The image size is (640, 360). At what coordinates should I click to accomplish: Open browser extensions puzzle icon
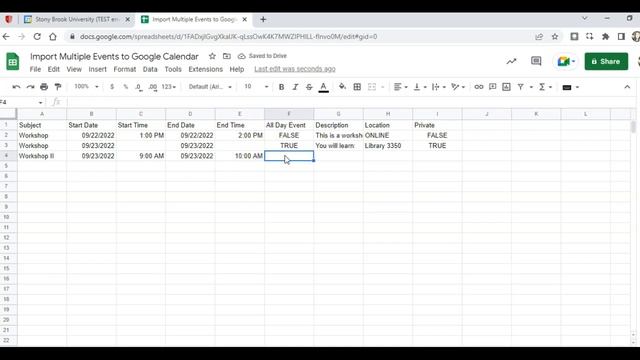point(605,37)
